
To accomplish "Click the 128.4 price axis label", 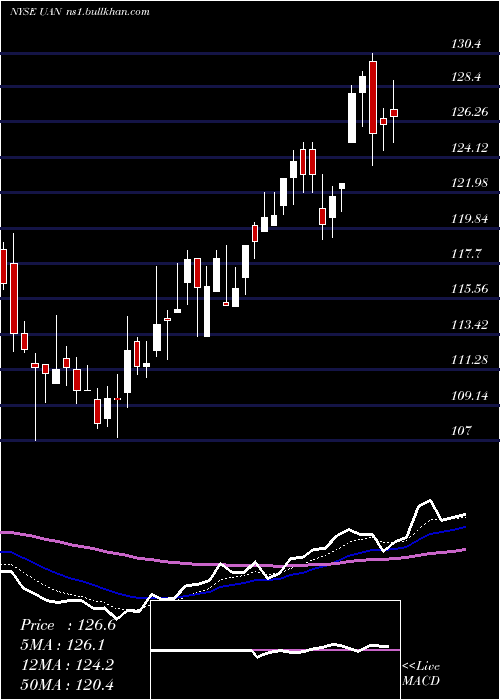I will click(467, 77).
